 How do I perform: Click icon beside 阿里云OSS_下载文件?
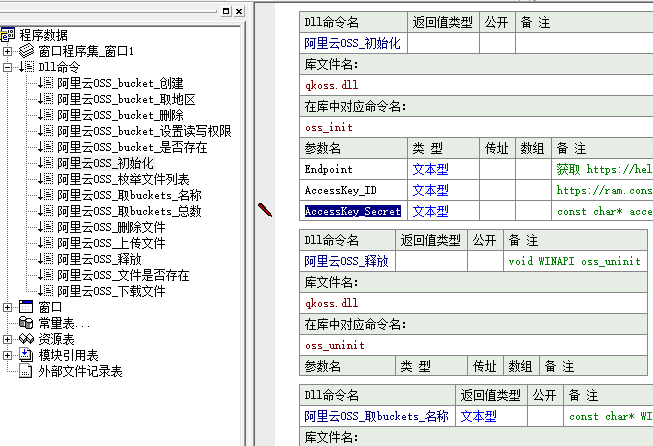[x=46, y=291]
